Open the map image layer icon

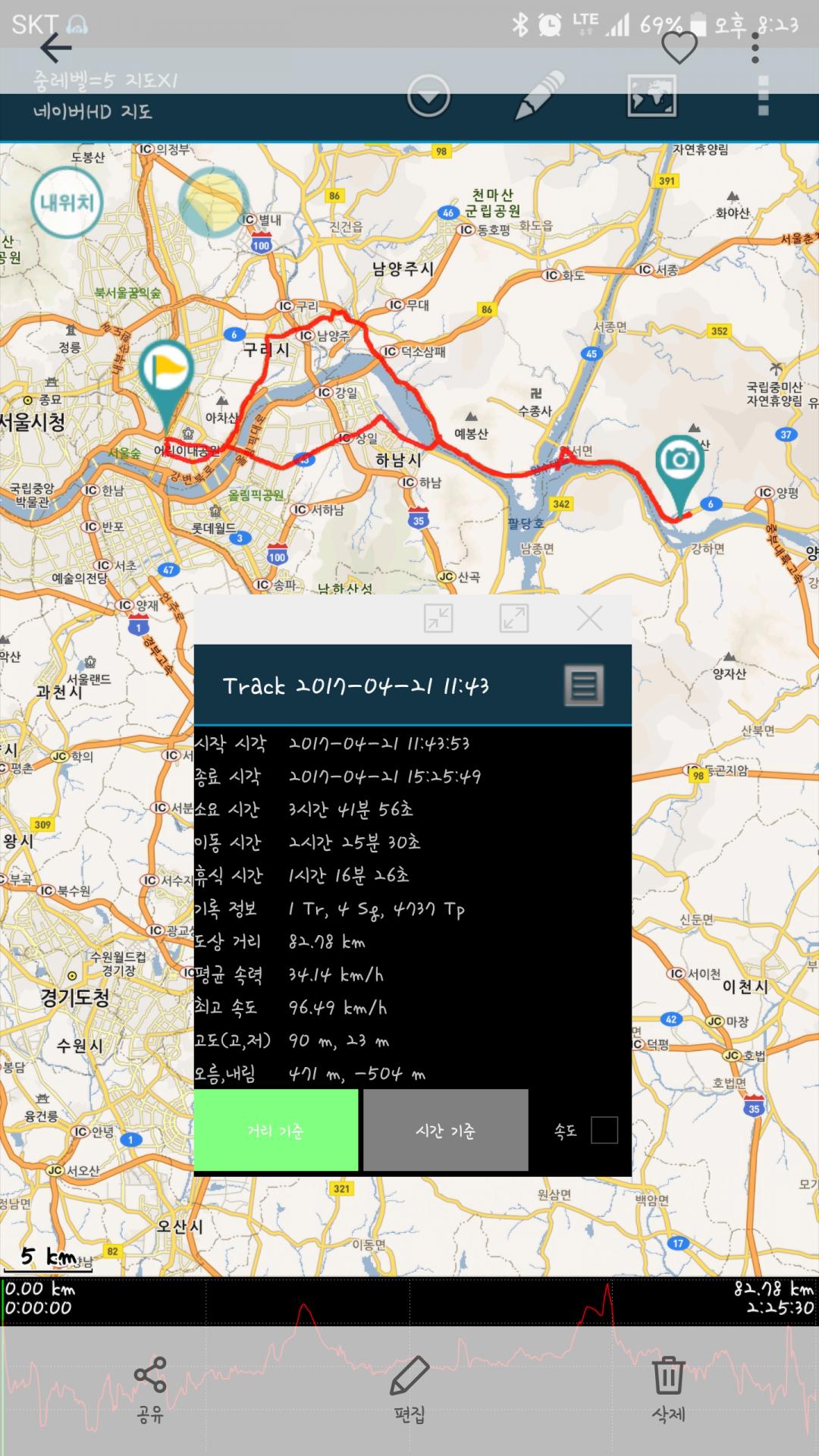651,96
